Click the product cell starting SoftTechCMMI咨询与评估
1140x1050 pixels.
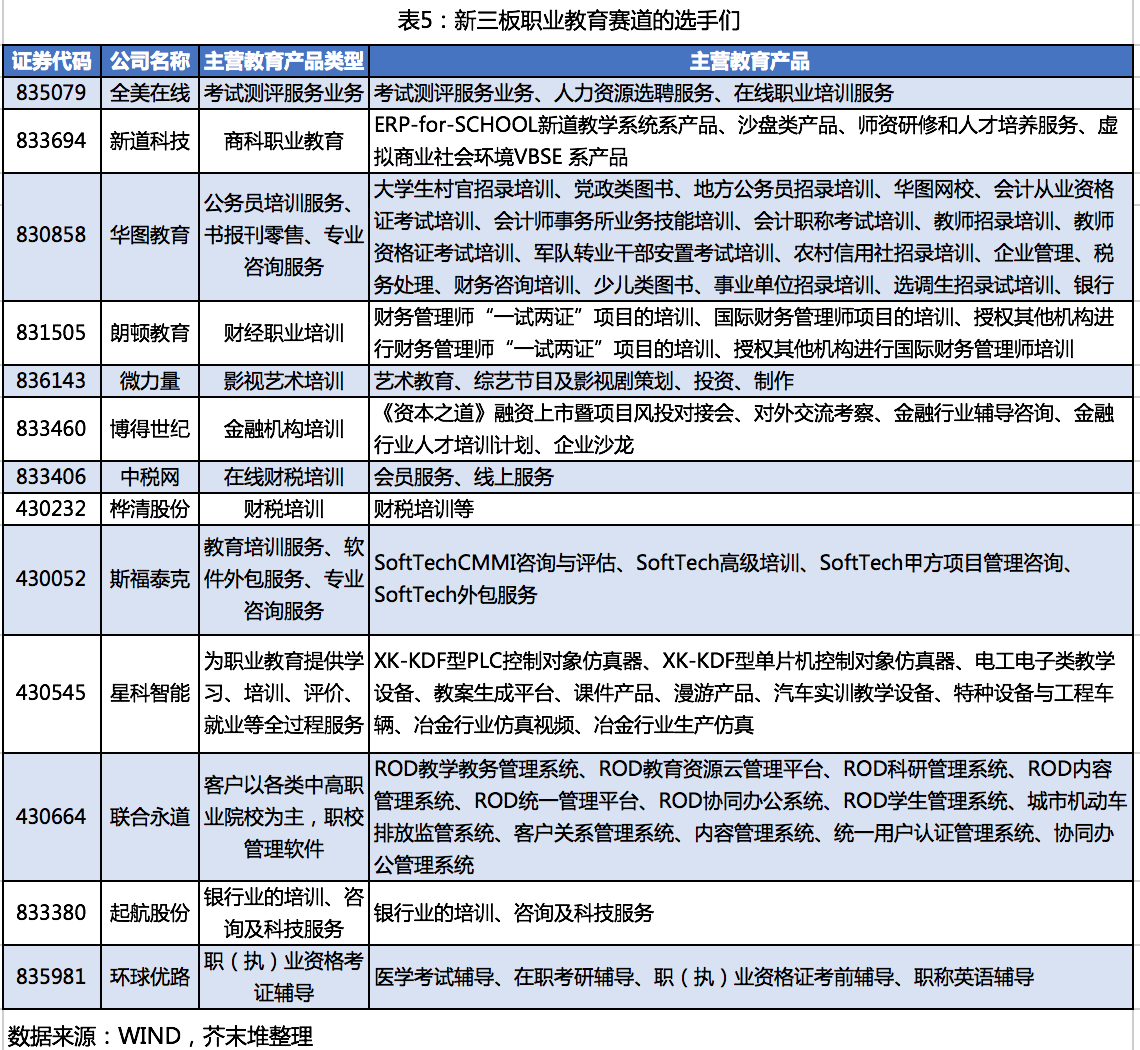coord(751,580)
